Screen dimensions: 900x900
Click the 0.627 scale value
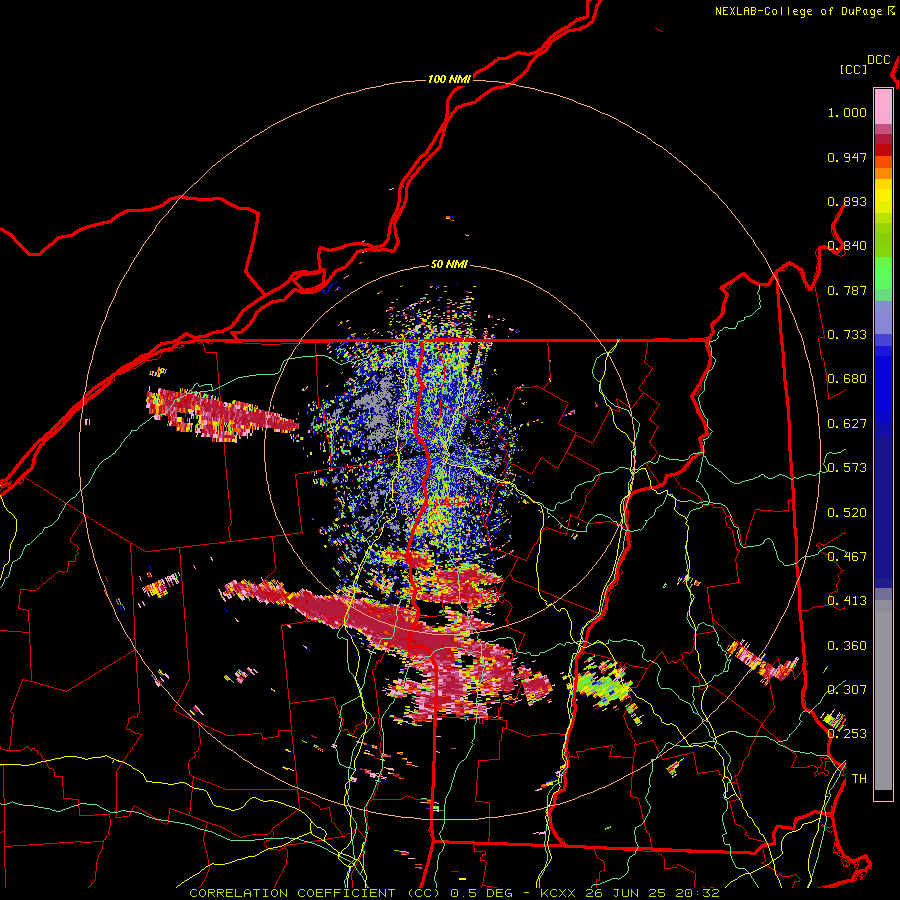click(x=847, y=424)
